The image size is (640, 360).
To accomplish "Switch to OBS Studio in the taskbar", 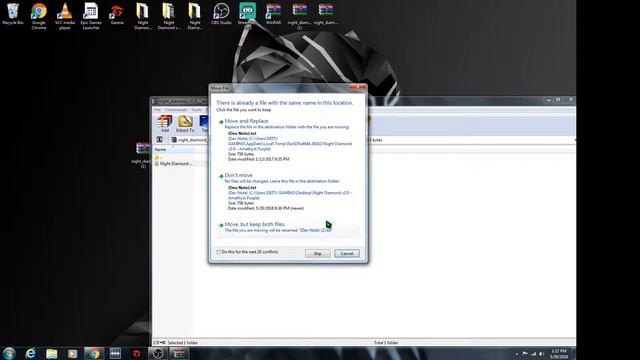I will point(158,353).
